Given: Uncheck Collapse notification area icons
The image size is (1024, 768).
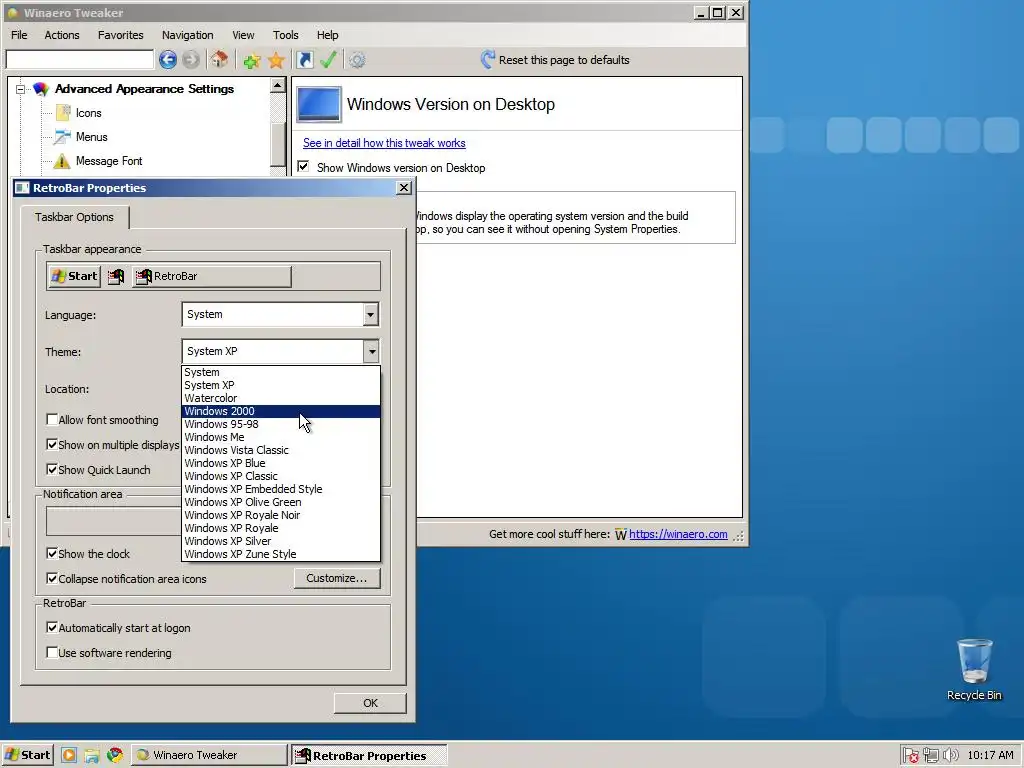Looking at the screenshot, I should point(52,579).
